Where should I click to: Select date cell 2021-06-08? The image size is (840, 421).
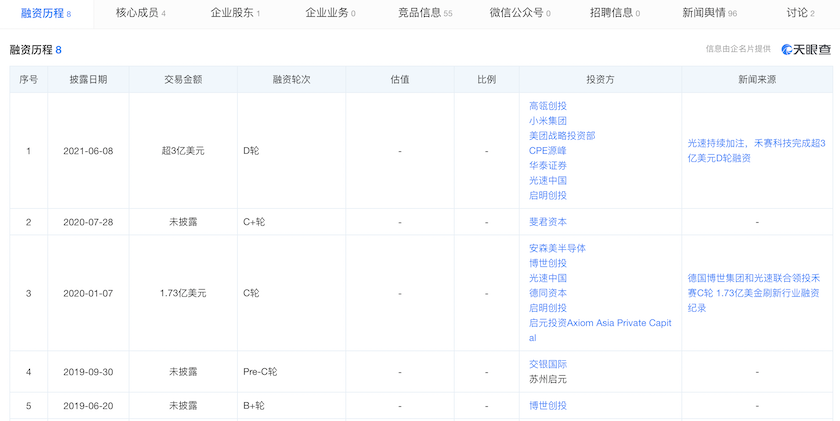(x=88, y=151)
